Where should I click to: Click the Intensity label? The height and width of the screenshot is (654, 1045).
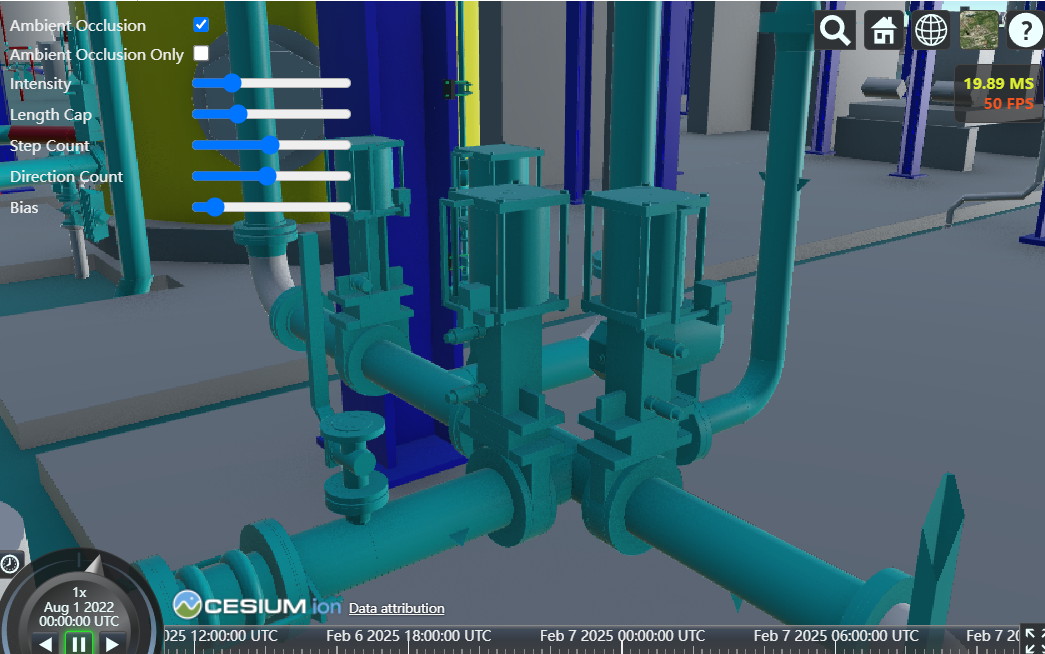click(x=40, y=84)
